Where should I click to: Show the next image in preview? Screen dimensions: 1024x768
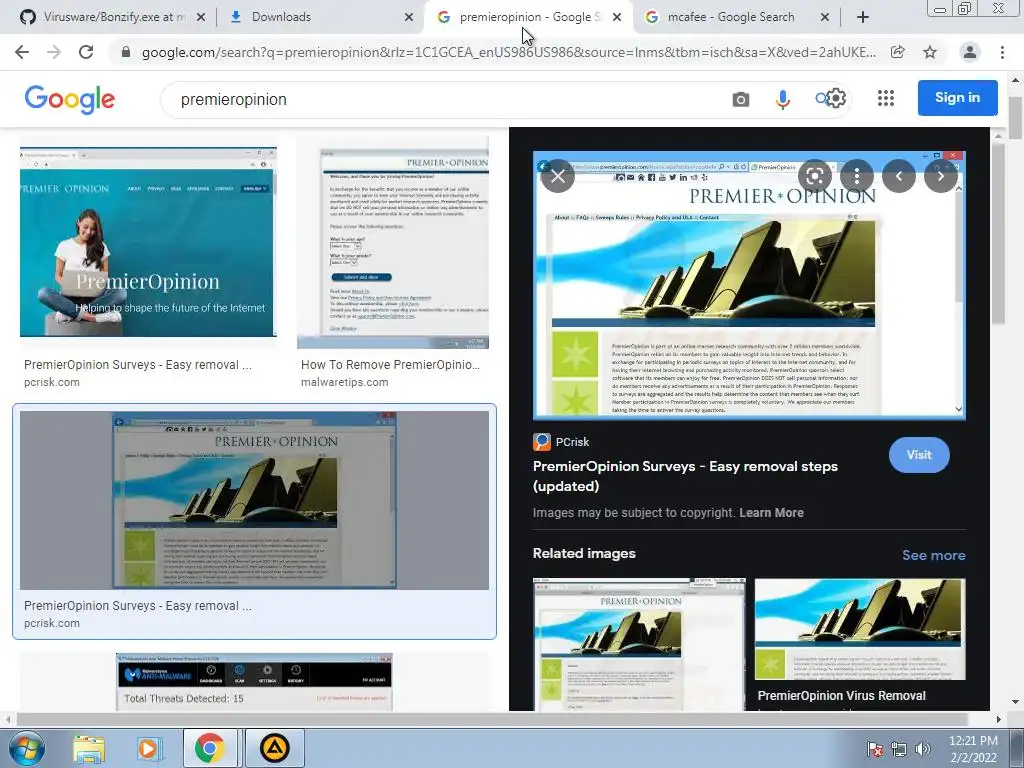pyautogui.click(x=940, y=176)
